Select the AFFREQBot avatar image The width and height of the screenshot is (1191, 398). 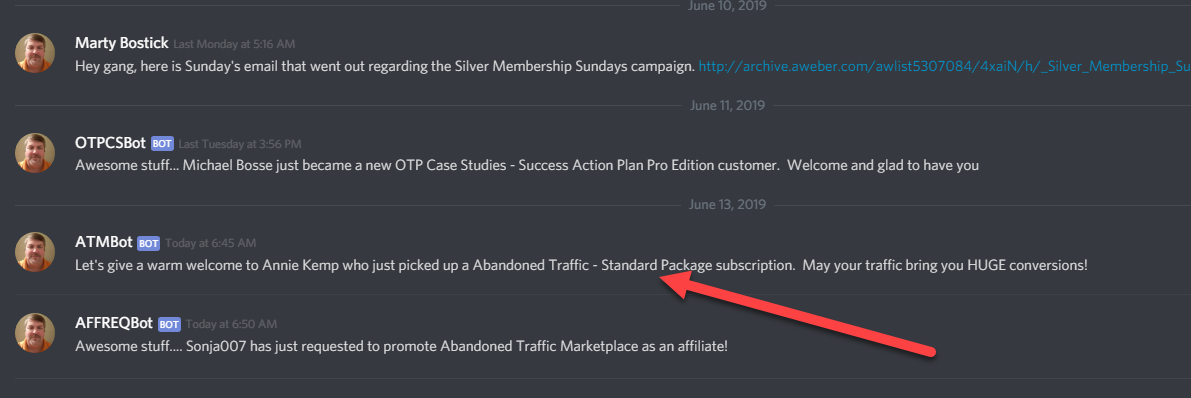(35, 333)
